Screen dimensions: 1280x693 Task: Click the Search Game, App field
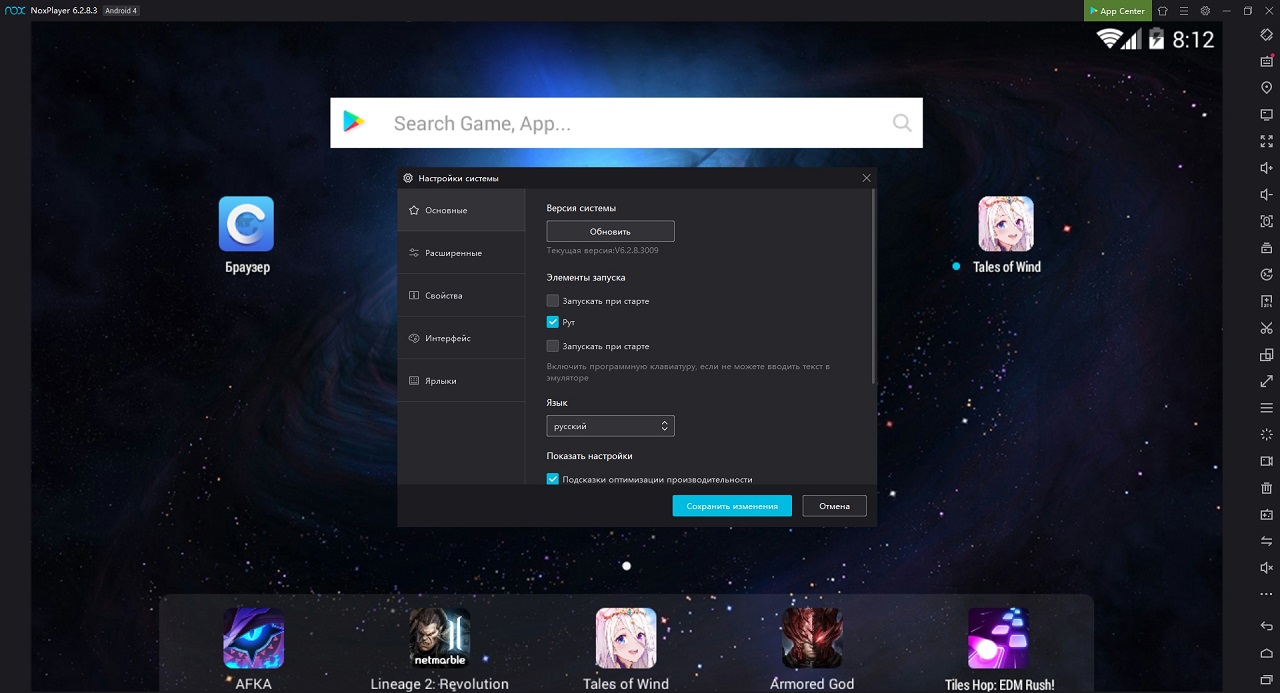(x=626, y=123)
